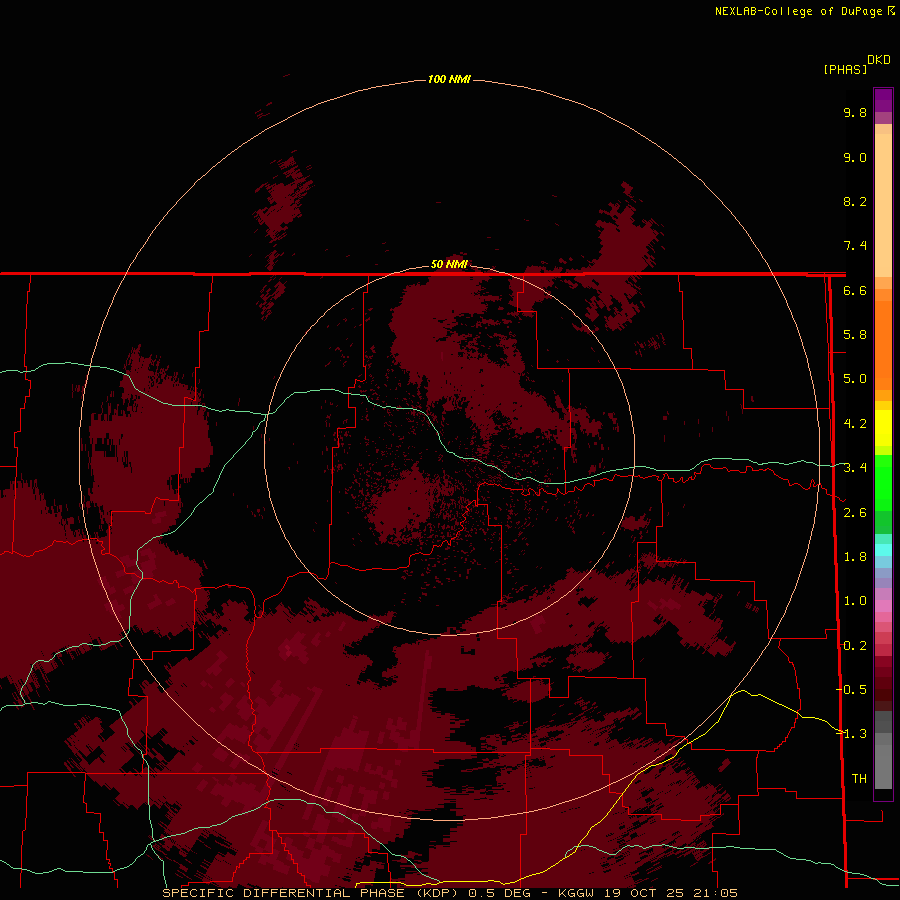Click the cyan segment of color bar
Screen dimensions: 900x900
coord(883,550)
